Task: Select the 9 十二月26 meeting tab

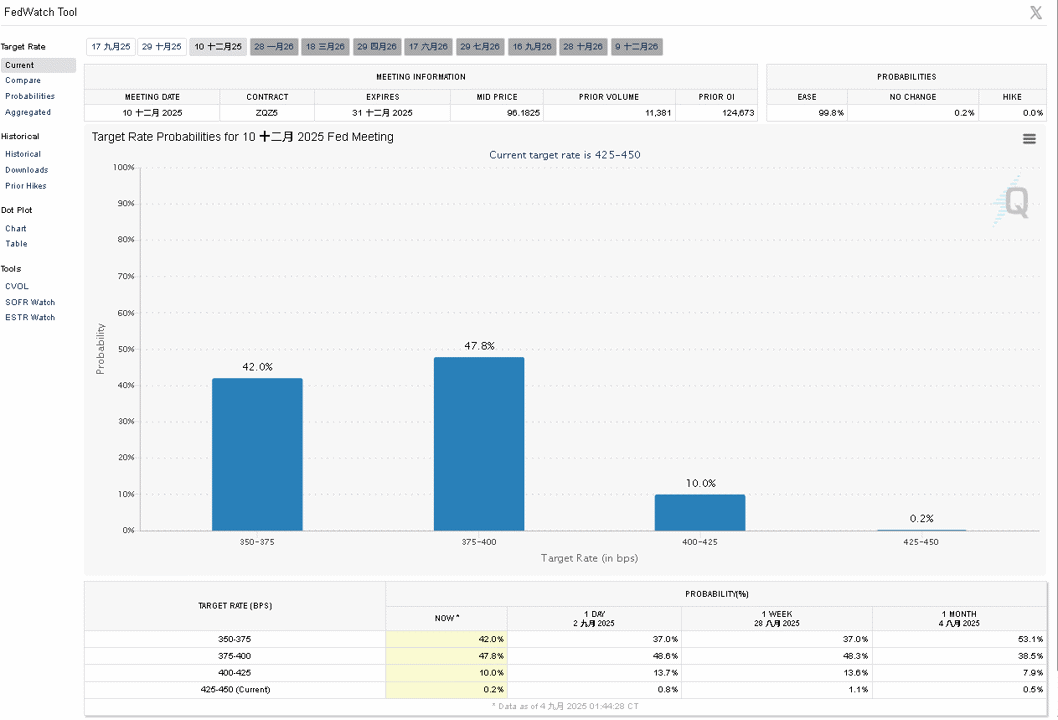Action: (x=637, y=47)
